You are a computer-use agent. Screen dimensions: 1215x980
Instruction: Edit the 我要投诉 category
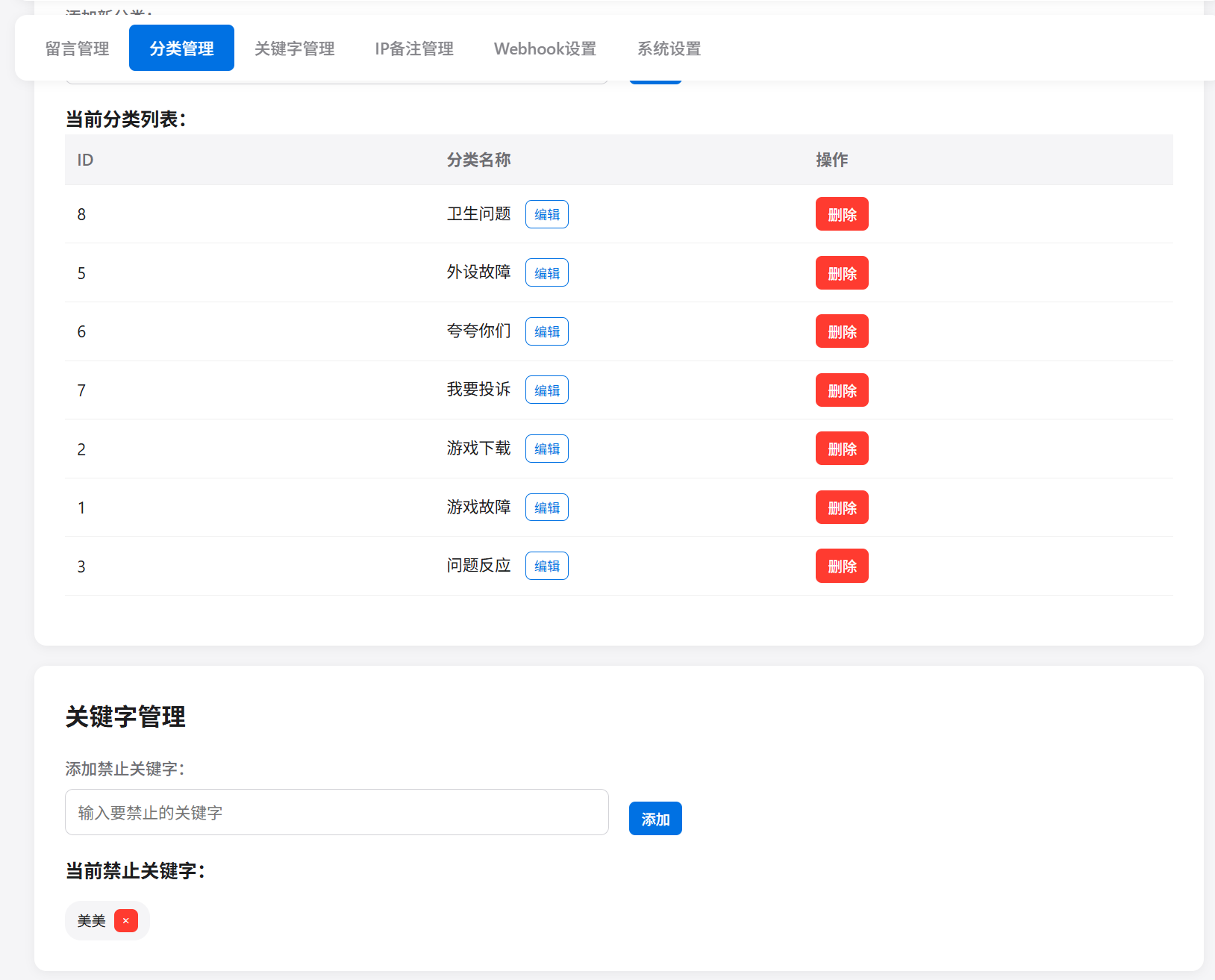[546, 389]
